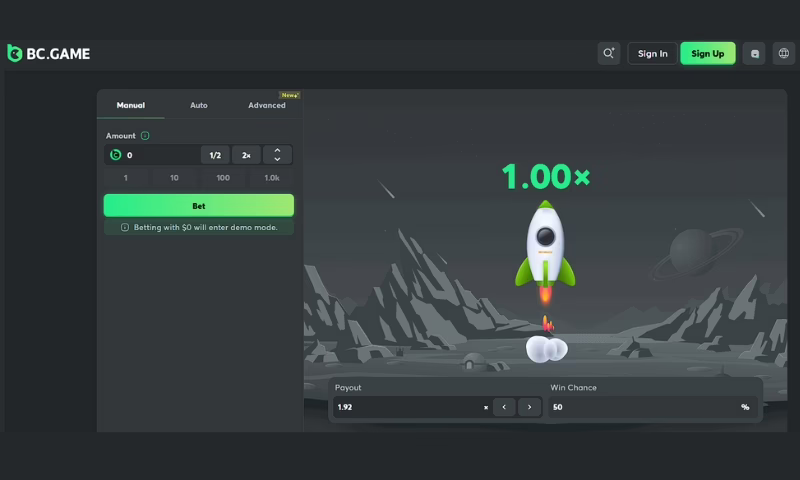Click the info icon in demo mode notice
Screen dimensions: 800x480
click(x=124, y=228)
